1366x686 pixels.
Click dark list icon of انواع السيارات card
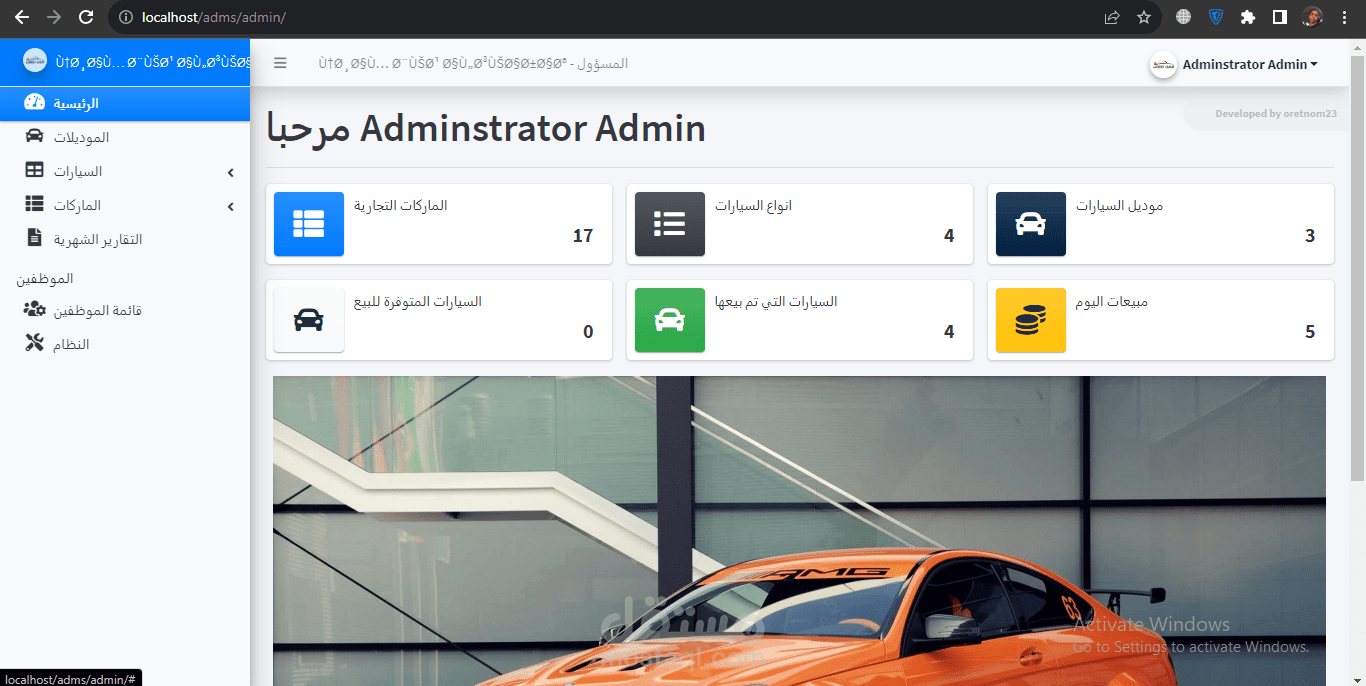670,224
